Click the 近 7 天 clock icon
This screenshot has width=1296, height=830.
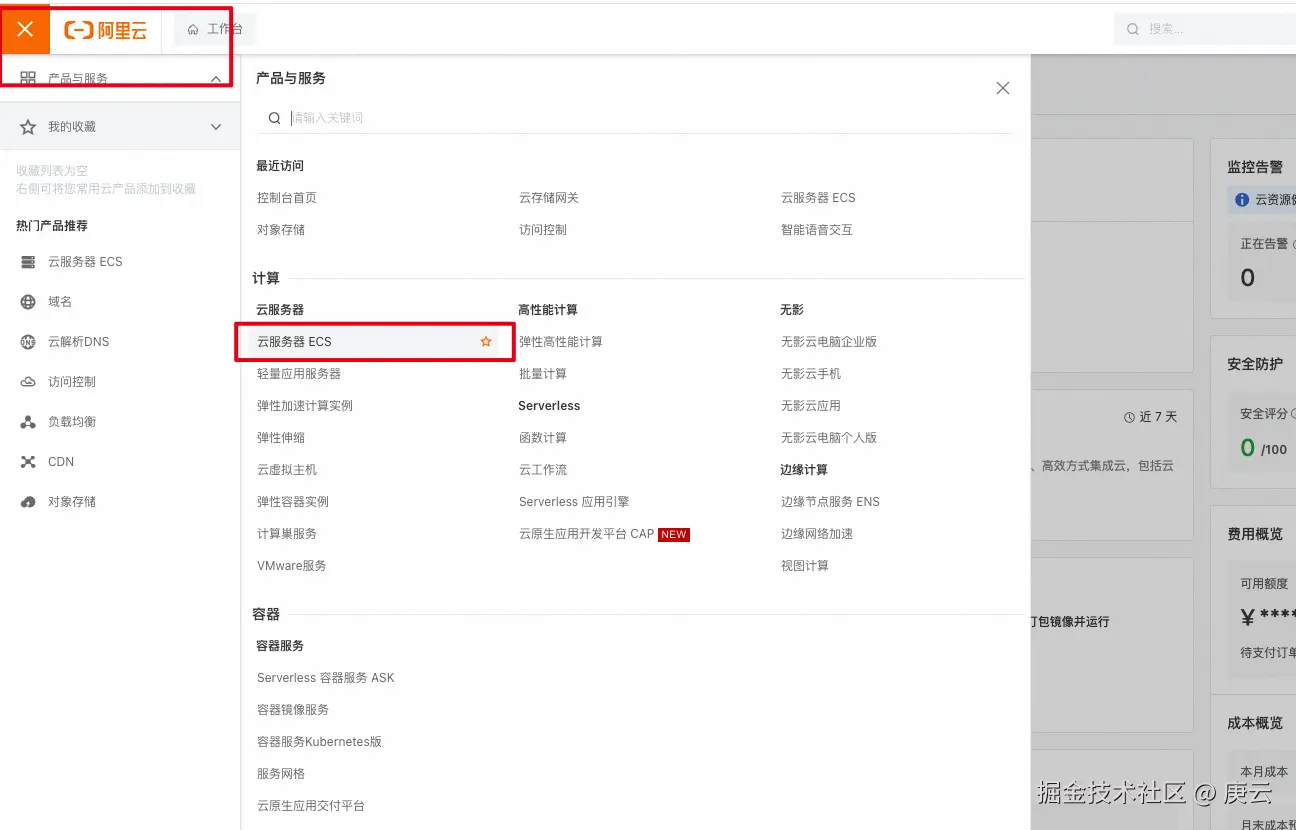click(x=1130, y=417)
